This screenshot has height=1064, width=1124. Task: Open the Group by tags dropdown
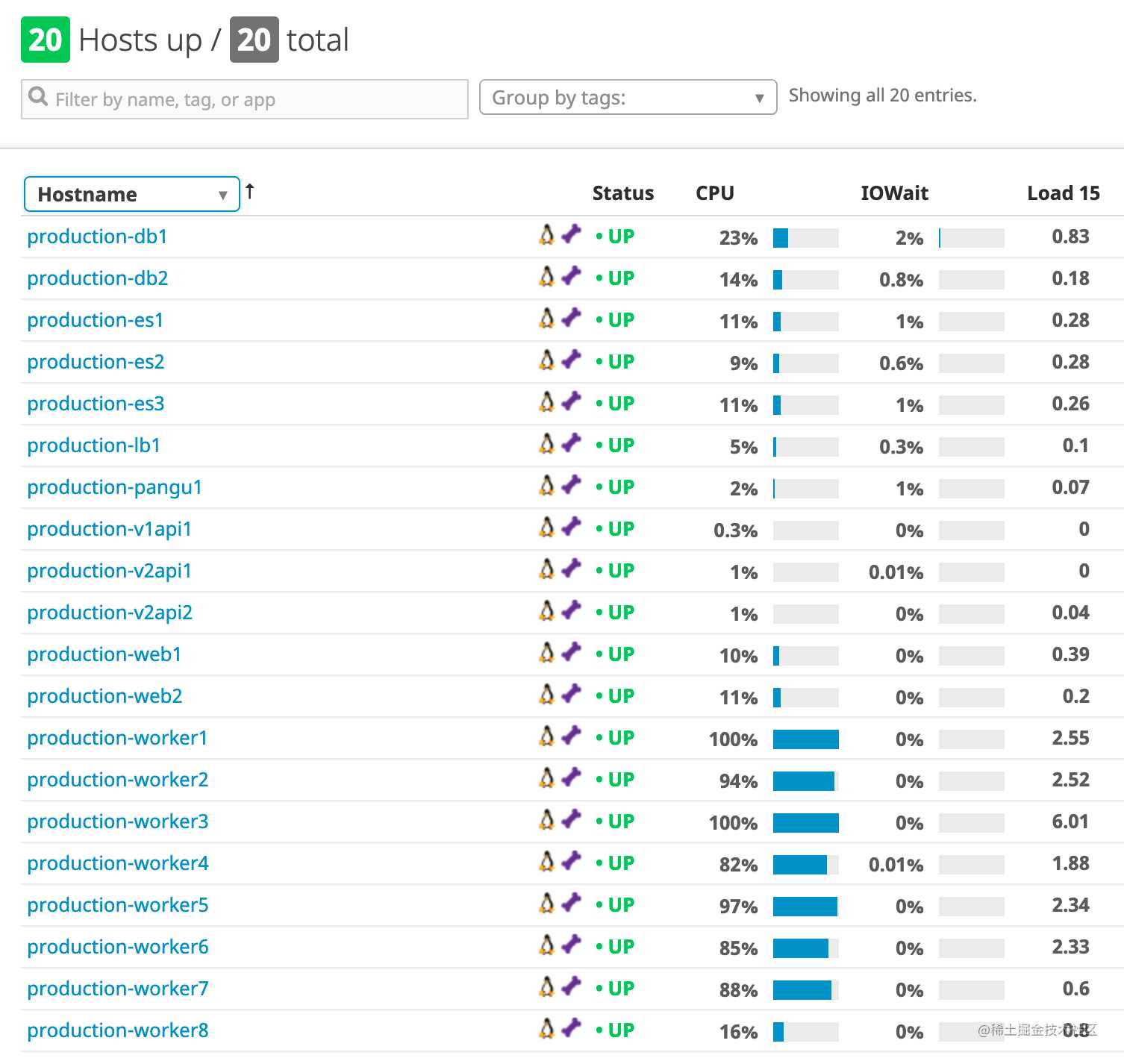pyautogui.click(x=628, y=97)
